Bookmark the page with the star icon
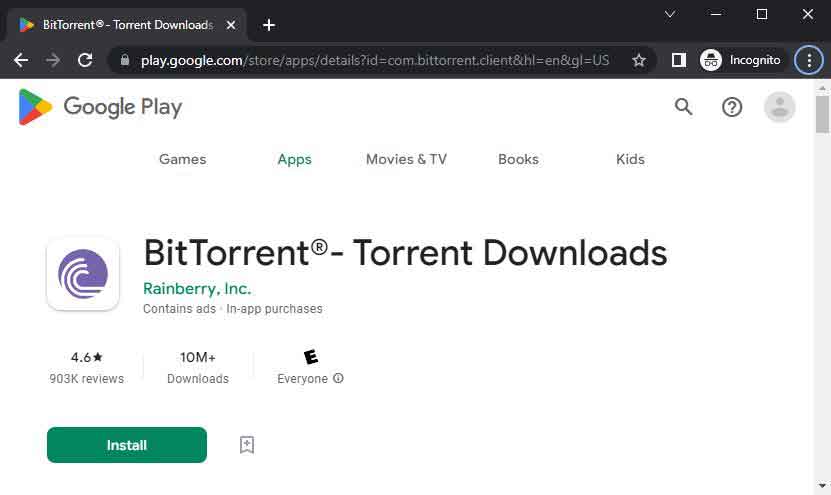This screenshot has width=831, height=495. pyautogui.click(x=639, y=60)
